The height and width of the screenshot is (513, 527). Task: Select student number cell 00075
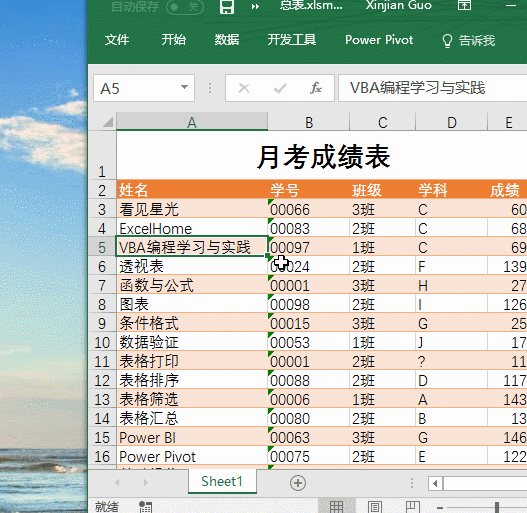click(x=309, y=456)
